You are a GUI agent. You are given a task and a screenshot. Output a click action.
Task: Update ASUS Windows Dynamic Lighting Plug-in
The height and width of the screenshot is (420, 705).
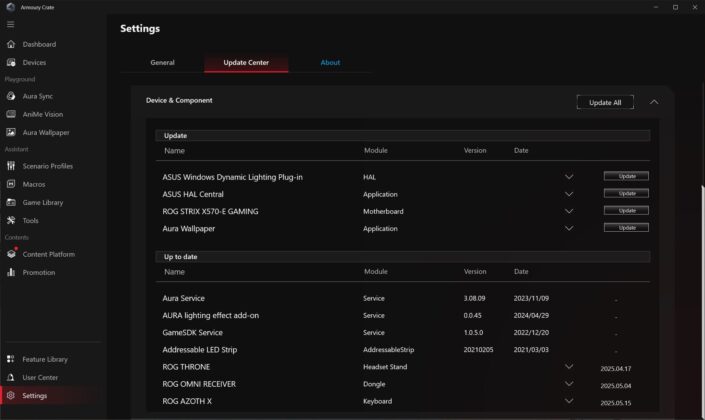[x=626, y=176]
